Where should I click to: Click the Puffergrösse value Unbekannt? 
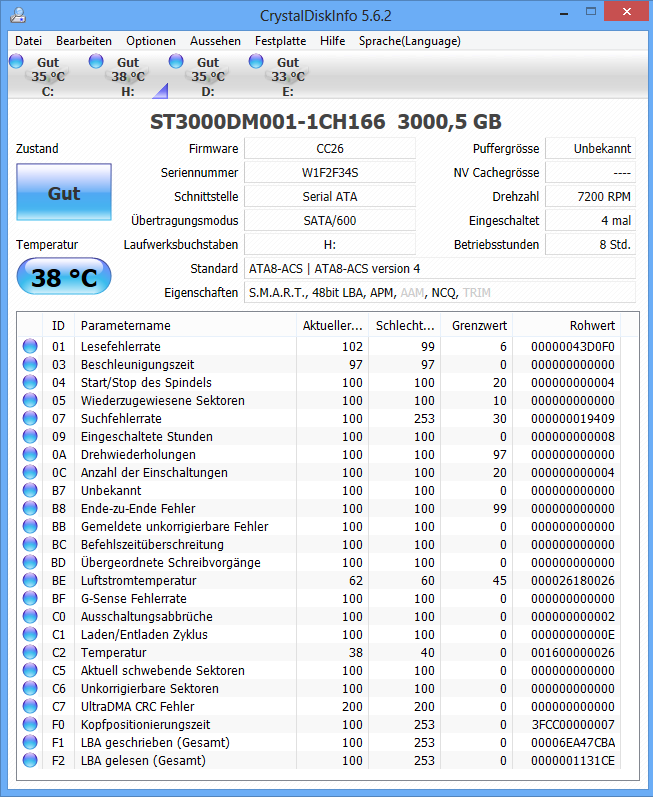pyautogui.click(x=590, y=148)
